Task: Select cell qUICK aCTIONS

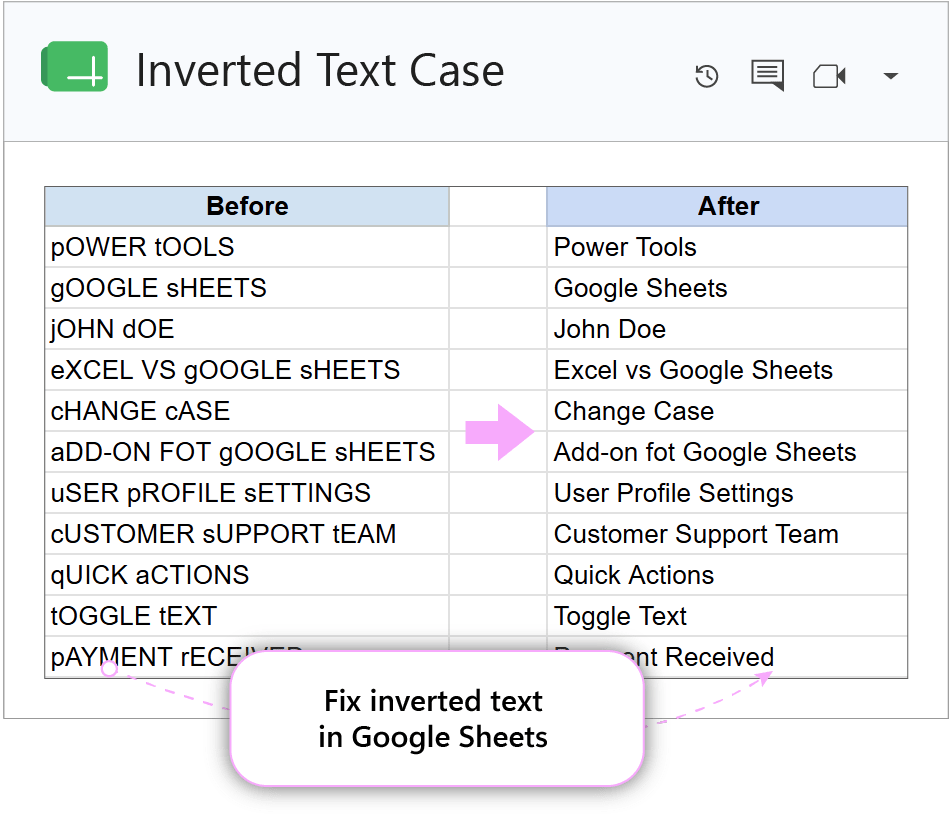Action: [247, 575]
